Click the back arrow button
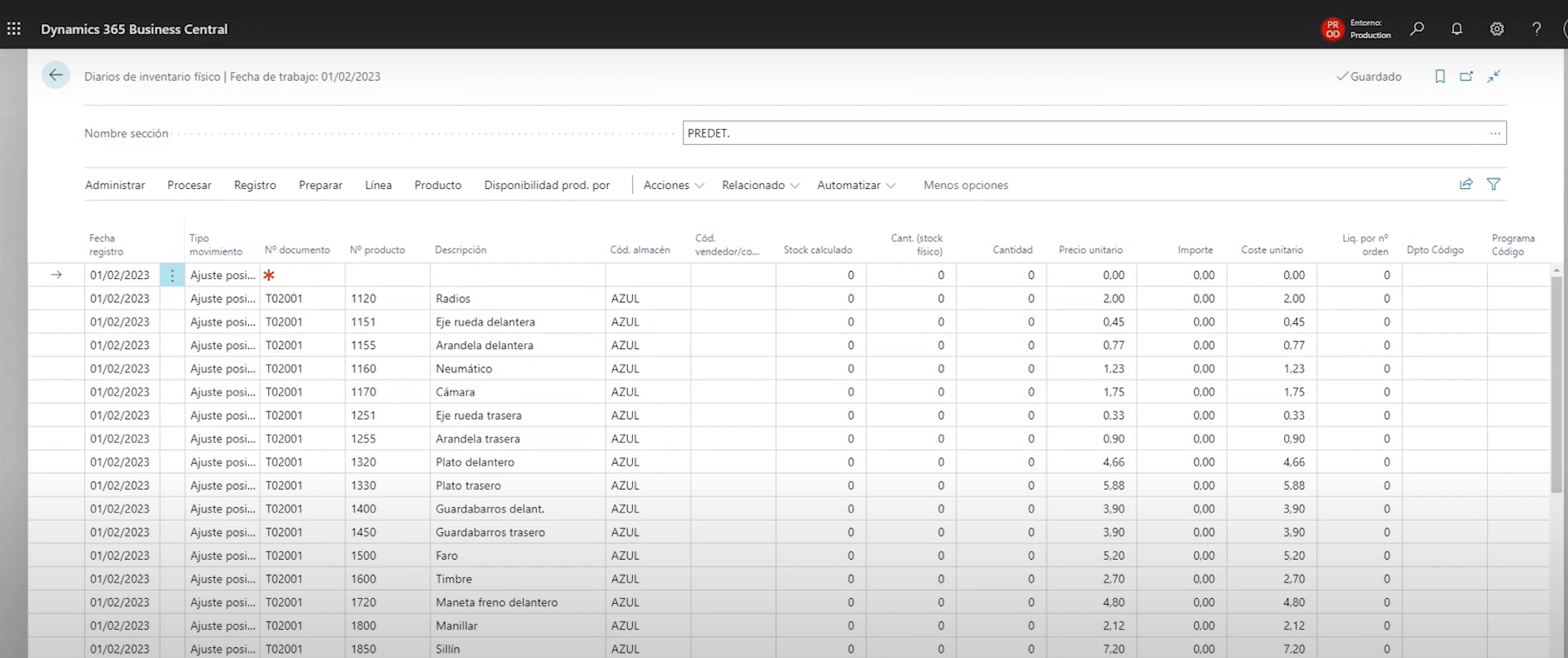The image size is (1568, 658). click(x=56, y=76)
